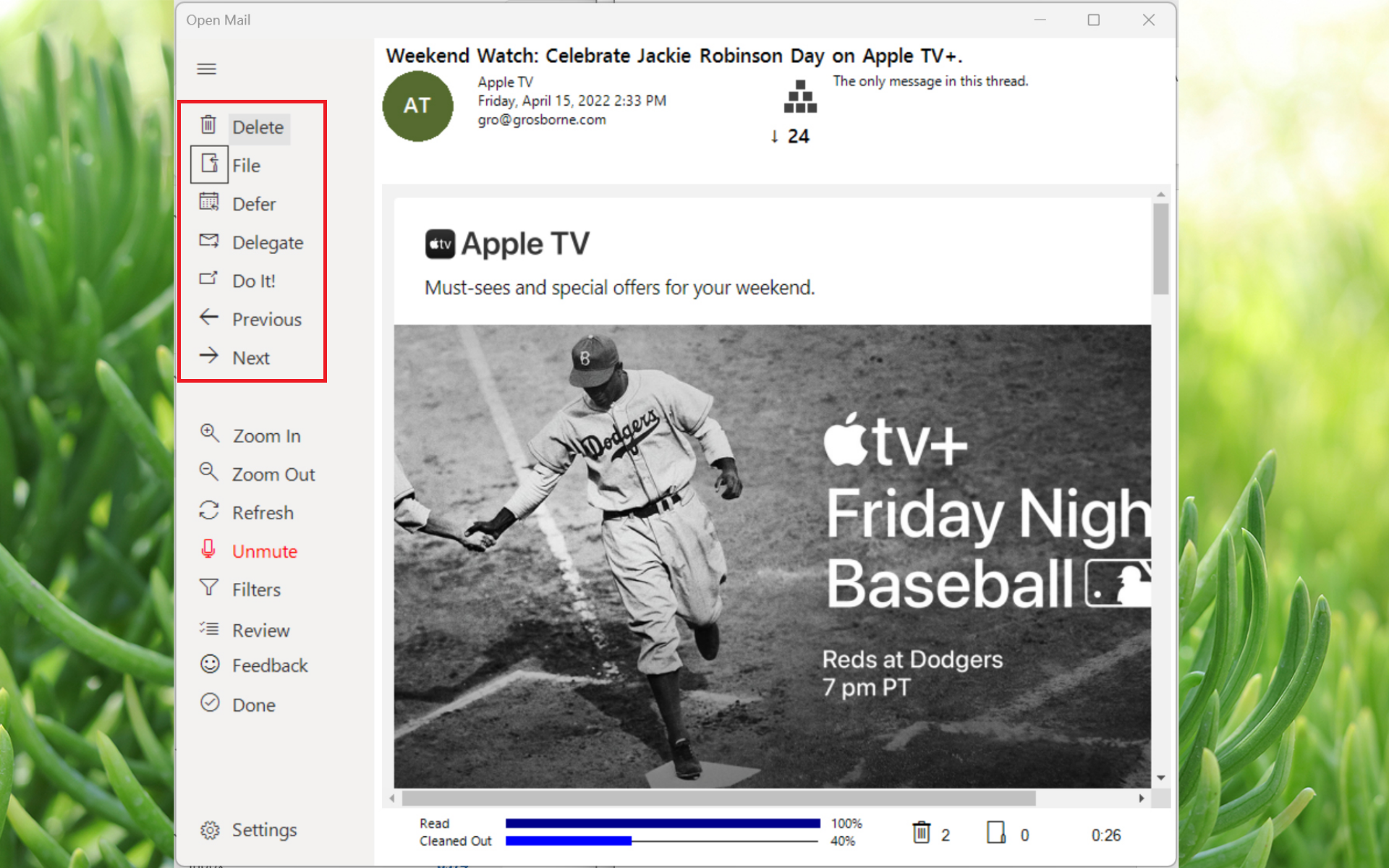Choose Zoom Out label
The height and width of the screenshot is (868, 1389).
pos(273,475)
